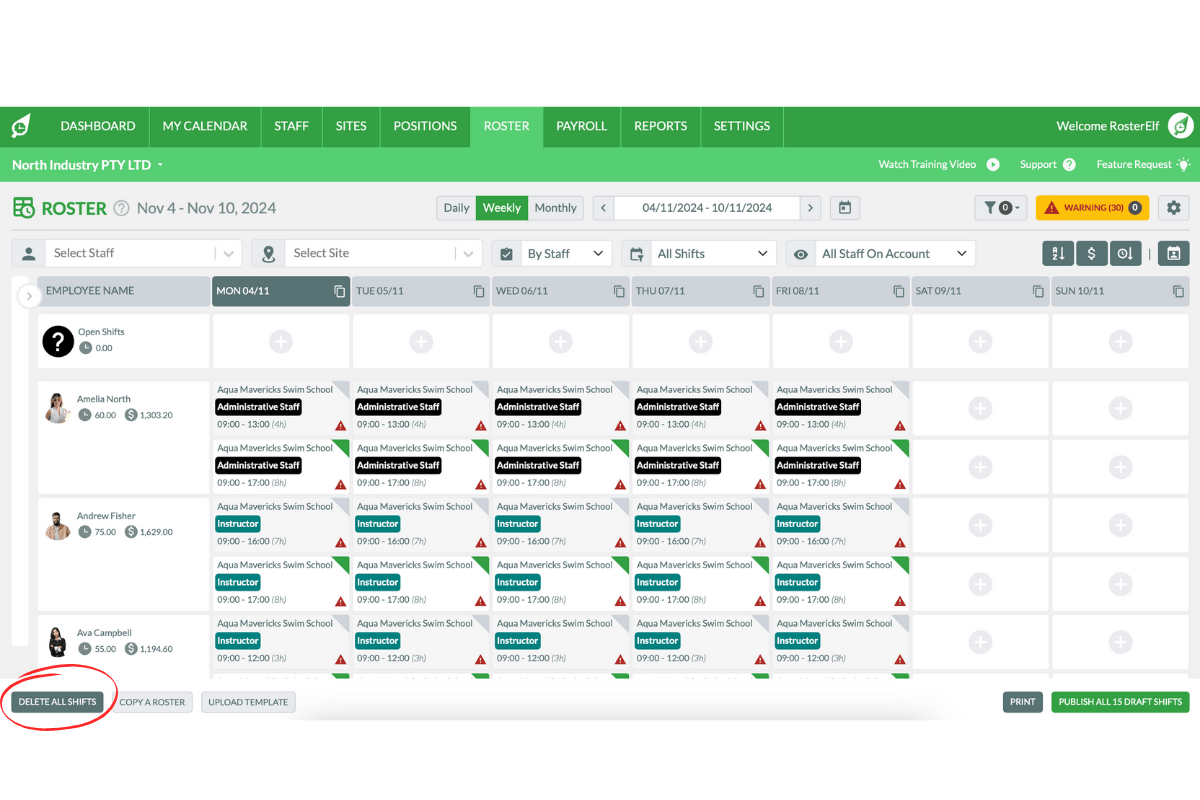Viewport: 1200px width, 800px height.
Task: Click the date range 04/11/2024 - 10/11/2024 field
Action: coord(707,208)
